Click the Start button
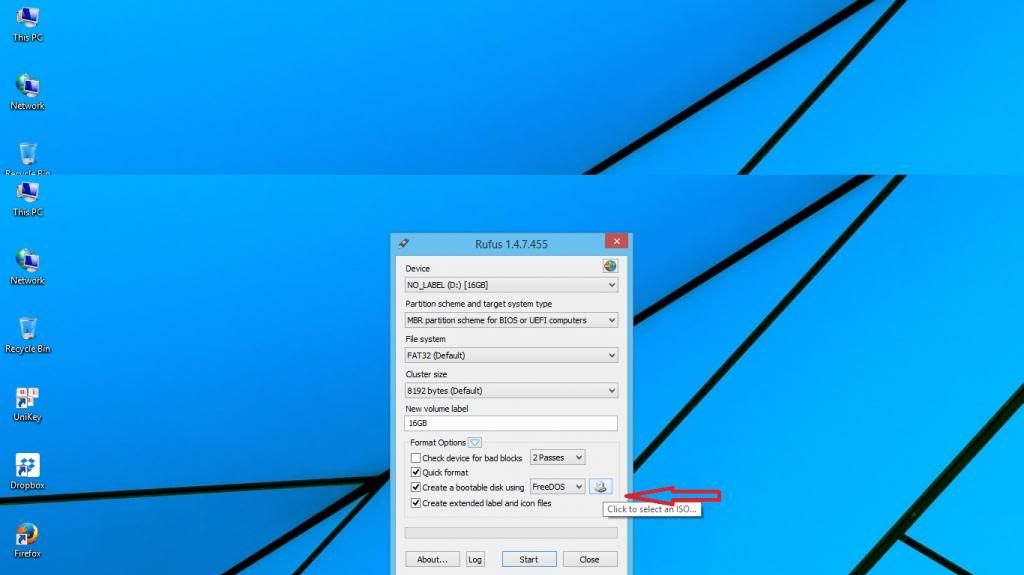 click(x=529, y=559)
